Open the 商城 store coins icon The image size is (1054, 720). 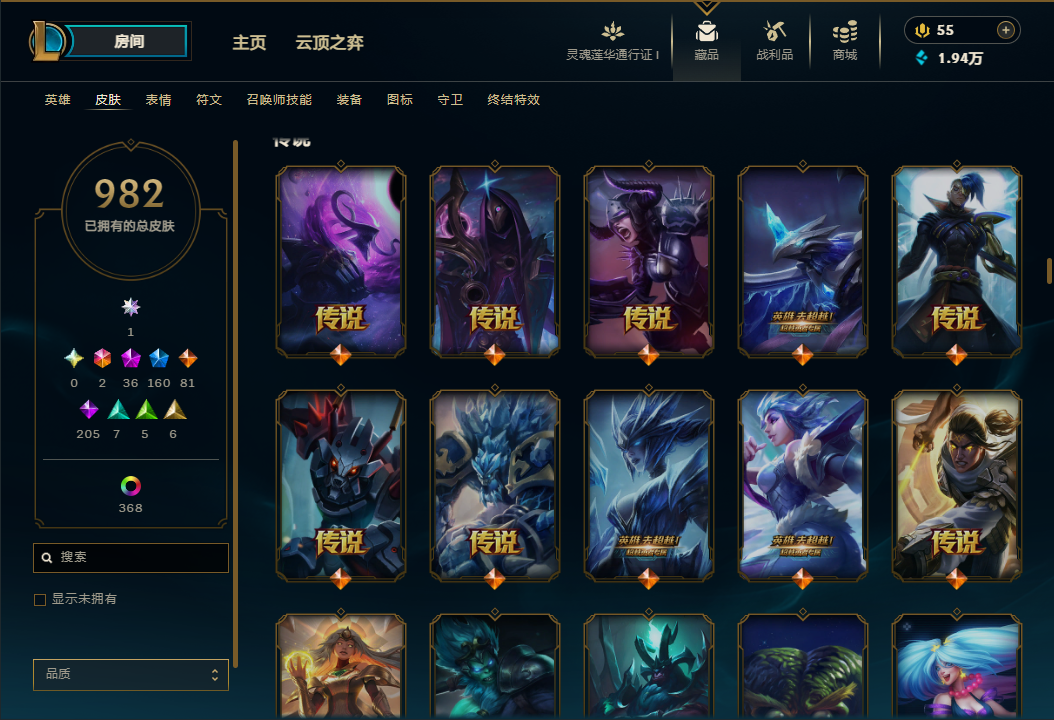[844, 32]
